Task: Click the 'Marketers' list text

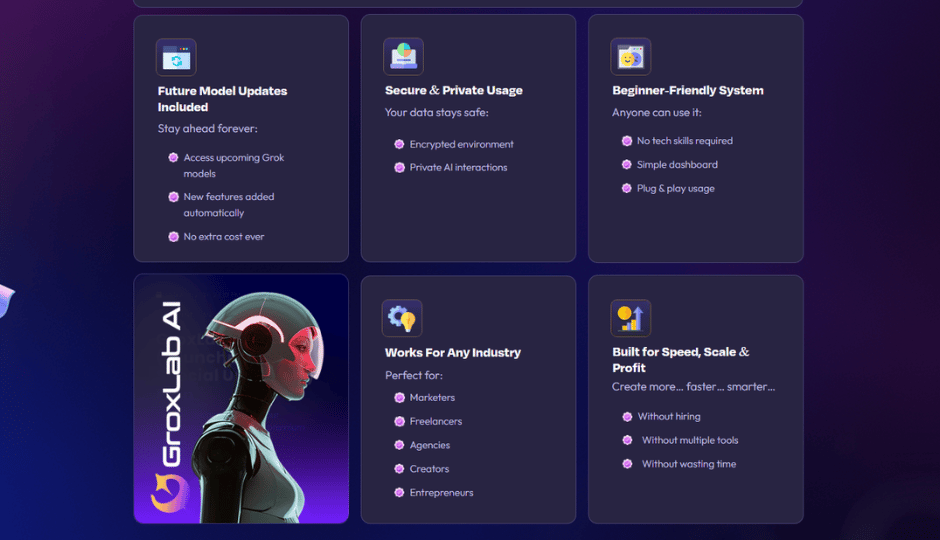Action: click(x=432, y=397)
